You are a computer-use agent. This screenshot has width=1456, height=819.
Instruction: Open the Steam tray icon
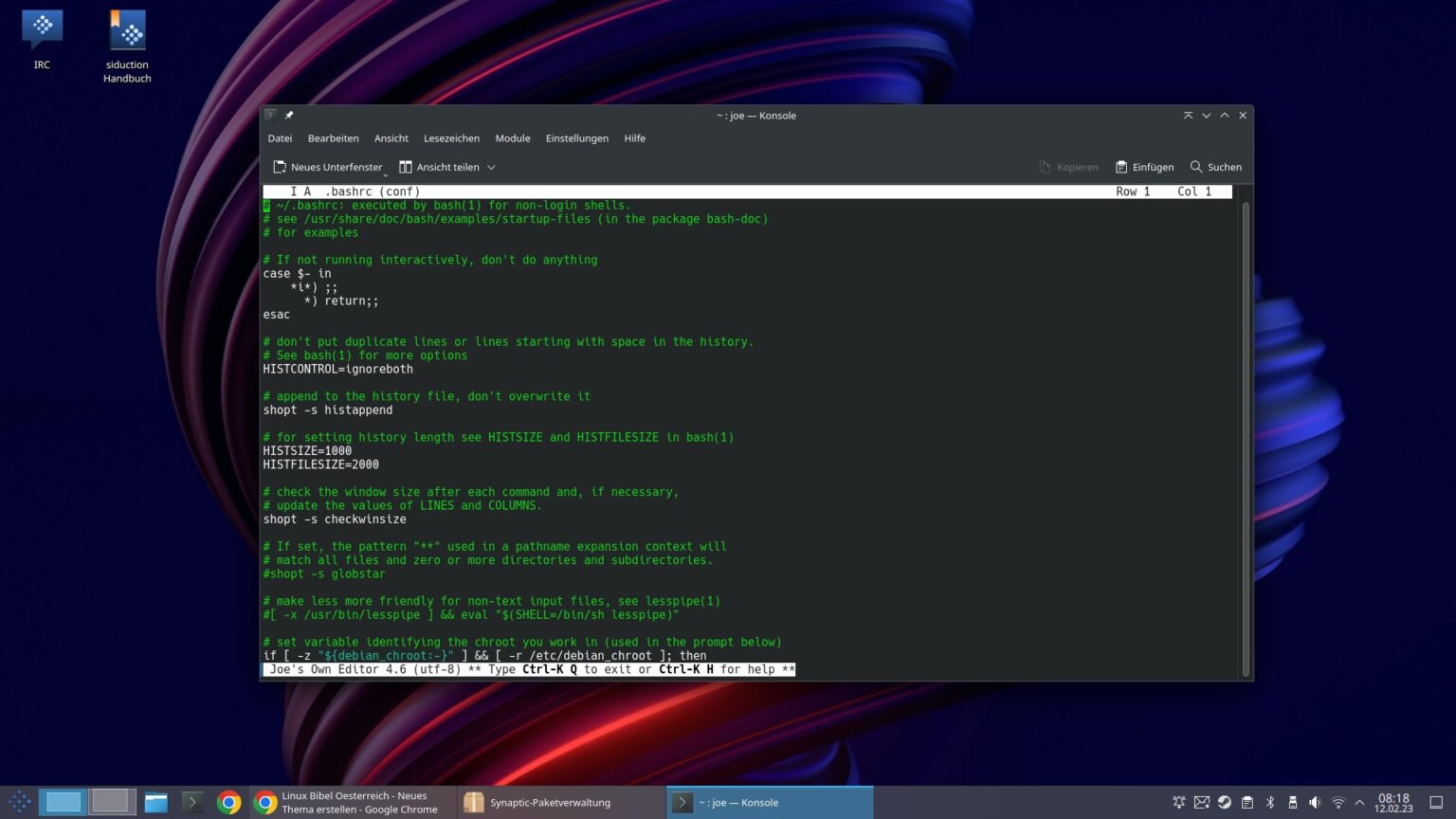click(x=1225, y=802)
